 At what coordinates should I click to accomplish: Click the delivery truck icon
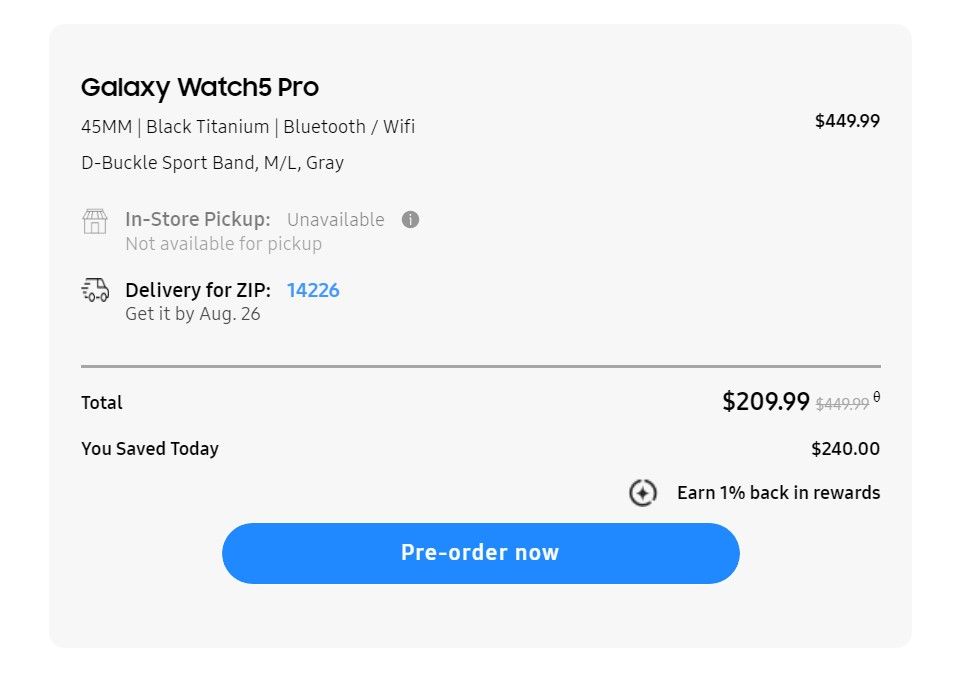(x=94, y=290)
